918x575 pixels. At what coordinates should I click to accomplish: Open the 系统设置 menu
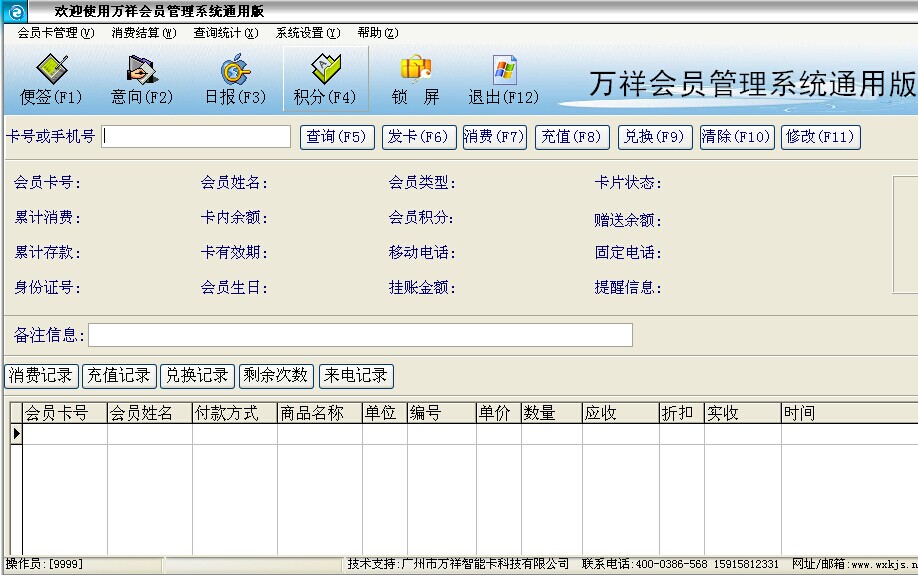pos(307,33)
